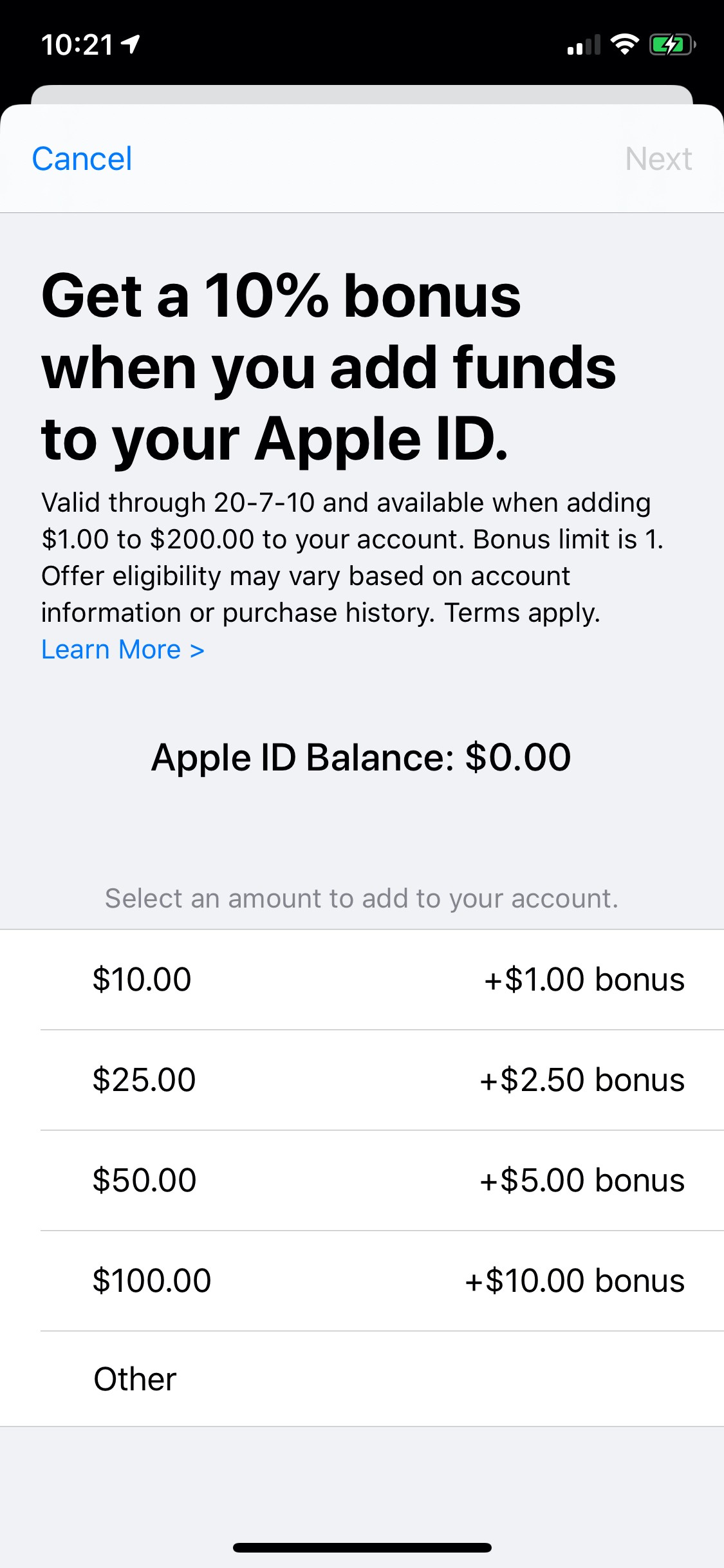Viewport: 724px width, 1568px height.
Task: Tap the Cancel button
Action: click(82, 159)
